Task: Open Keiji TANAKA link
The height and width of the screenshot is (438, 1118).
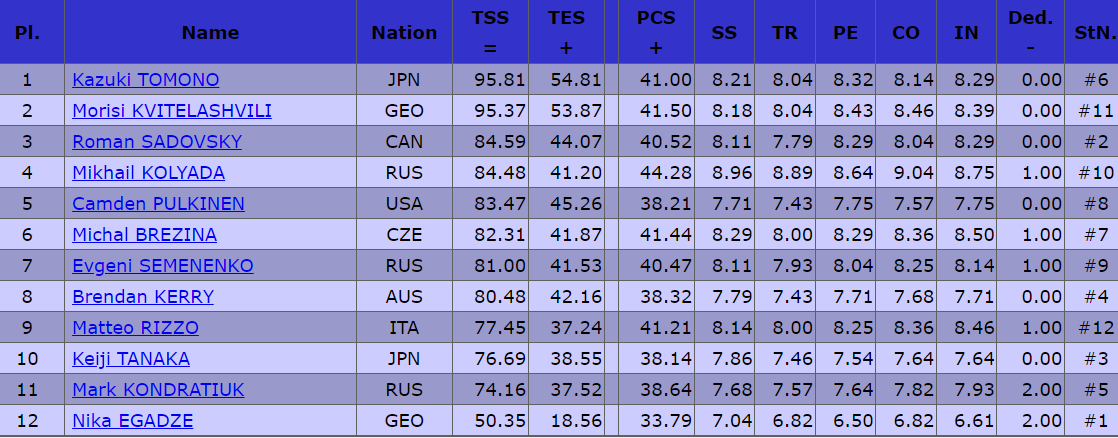Action: (x=130, y=359)
